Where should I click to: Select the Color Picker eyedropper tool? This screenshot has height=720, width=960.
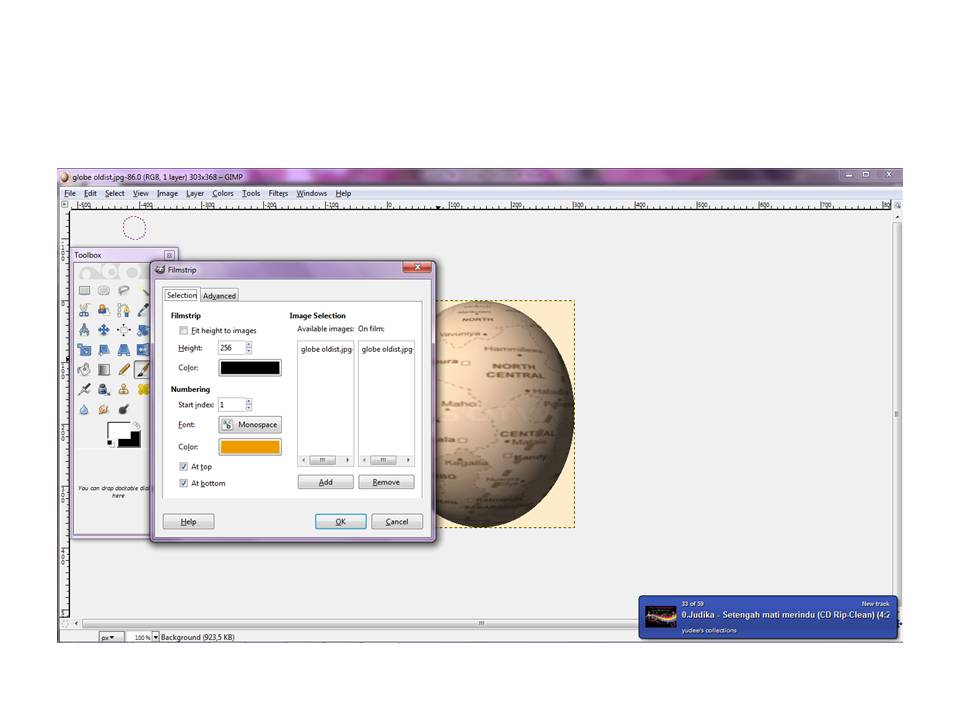[143, 310]
